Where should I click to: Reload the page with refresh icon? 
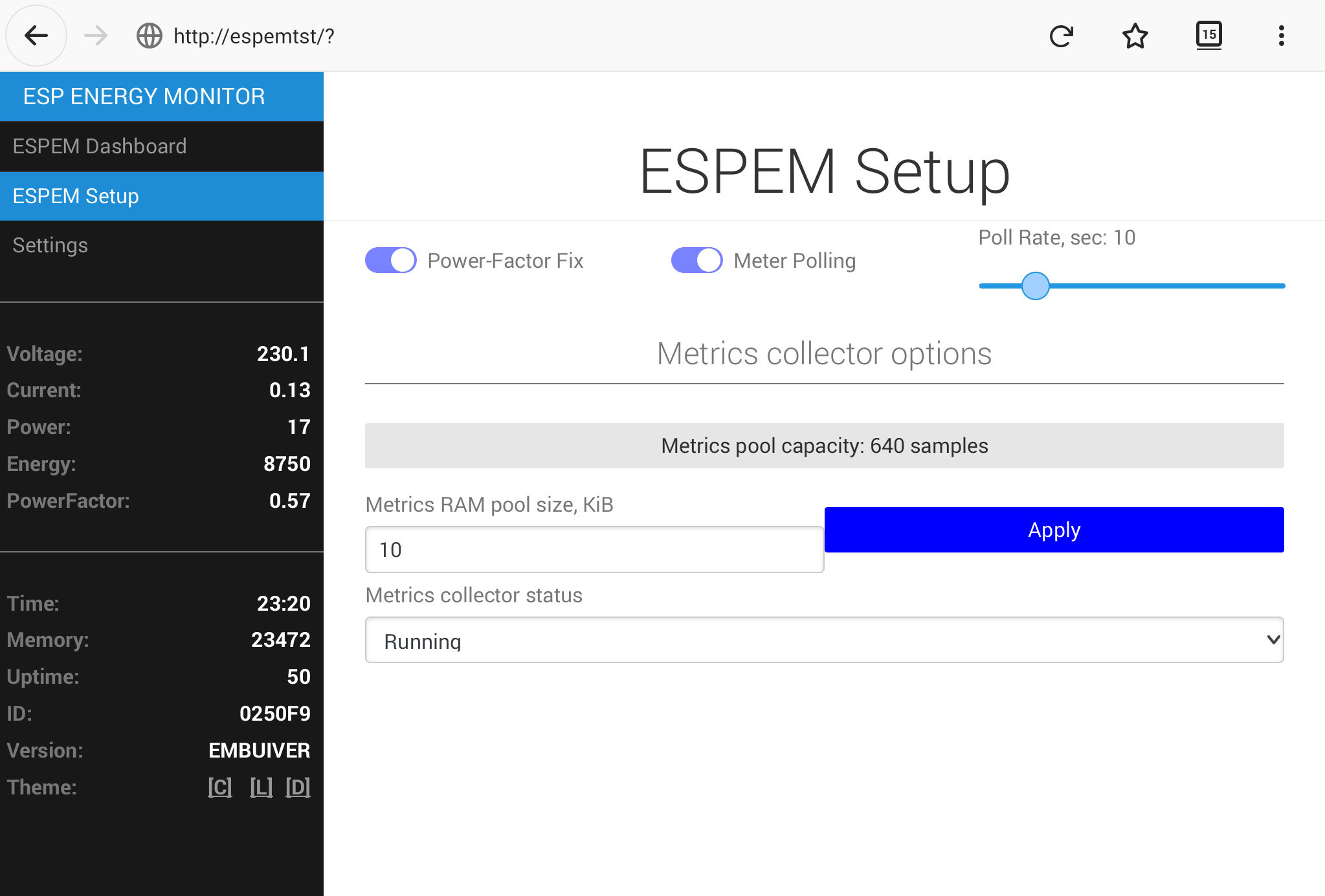[1062, 36]
